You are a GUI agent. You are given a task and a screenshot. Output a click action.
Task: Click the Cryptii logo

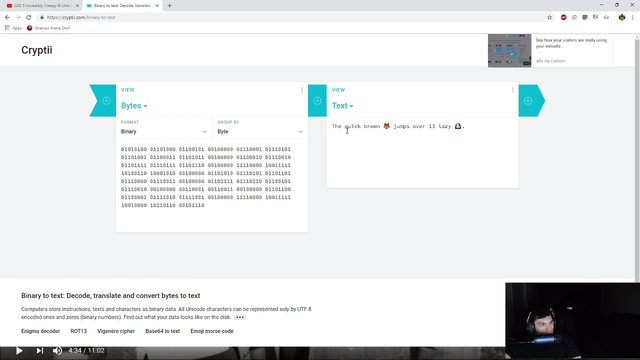[37, 50]
